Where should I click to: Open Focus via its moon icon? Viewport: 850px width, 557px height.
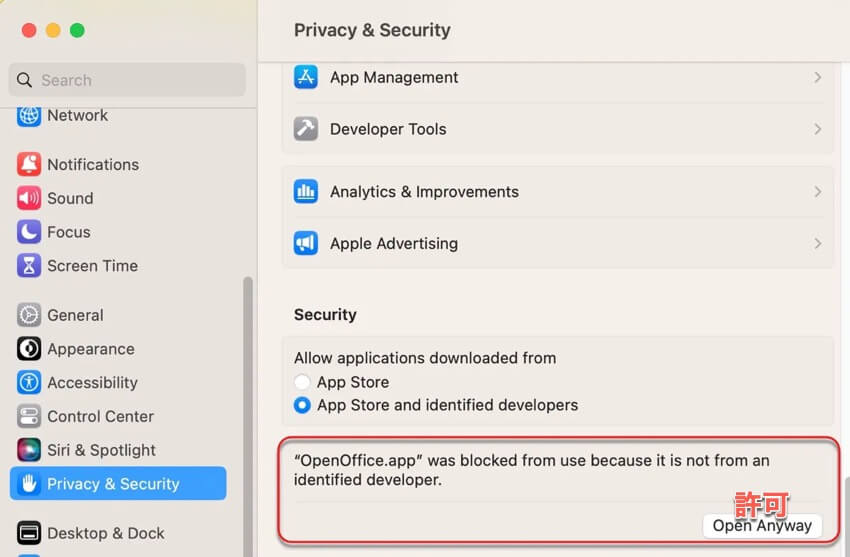(29, 232)
